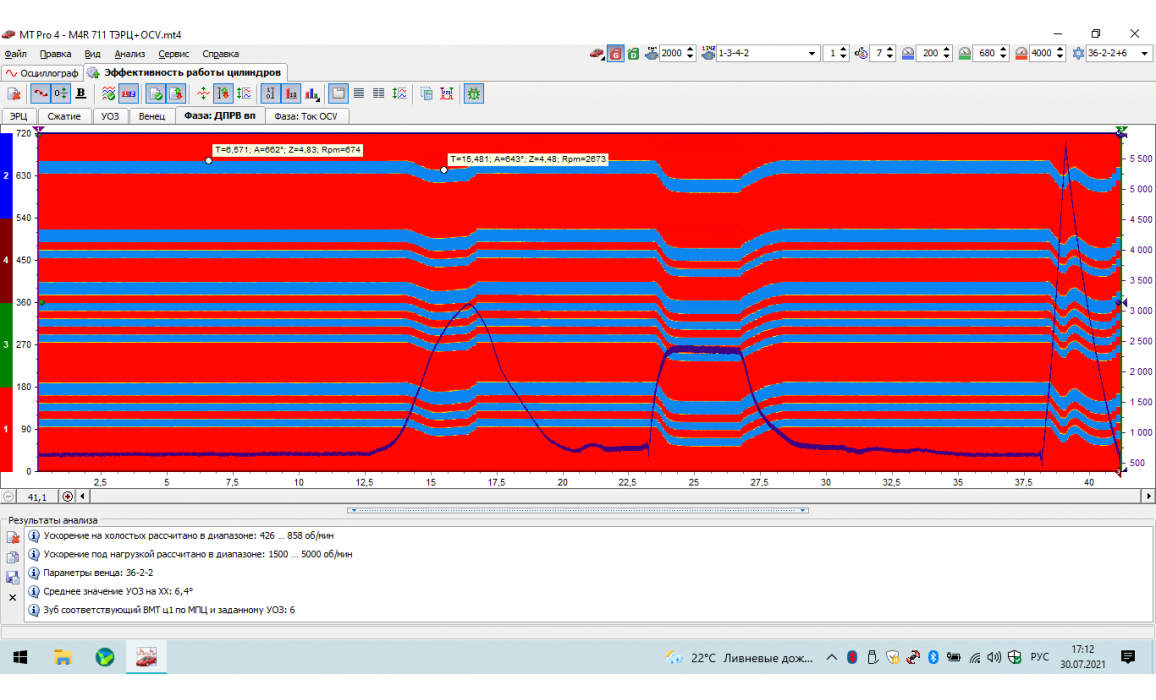Toggle the red histogram view button
1156x700 pixels.
coord(291,93)
